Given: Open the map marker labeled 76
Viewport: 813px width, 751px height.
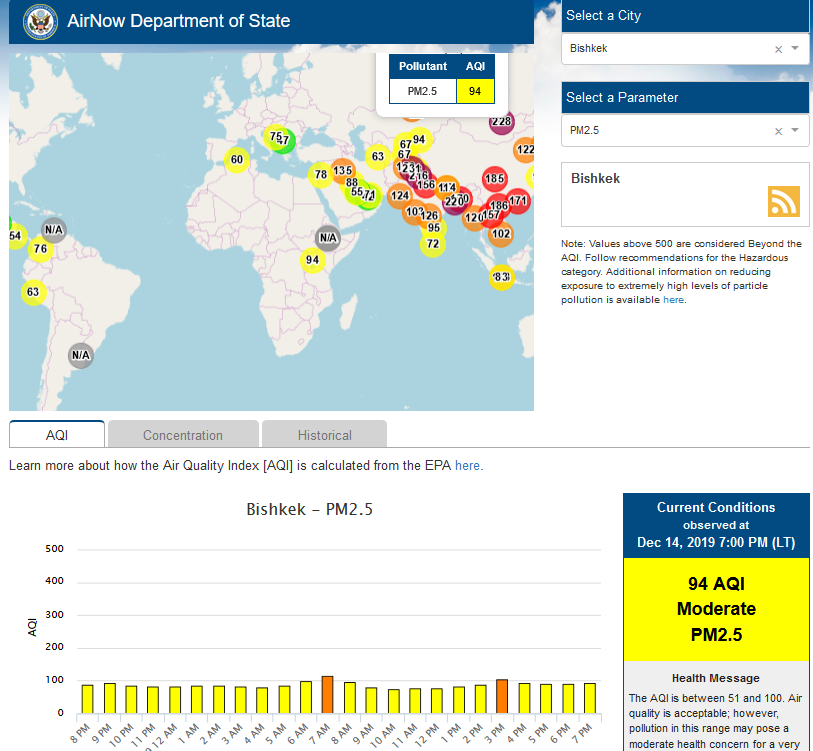Looking at the screenshot, I should pos(40,249).
